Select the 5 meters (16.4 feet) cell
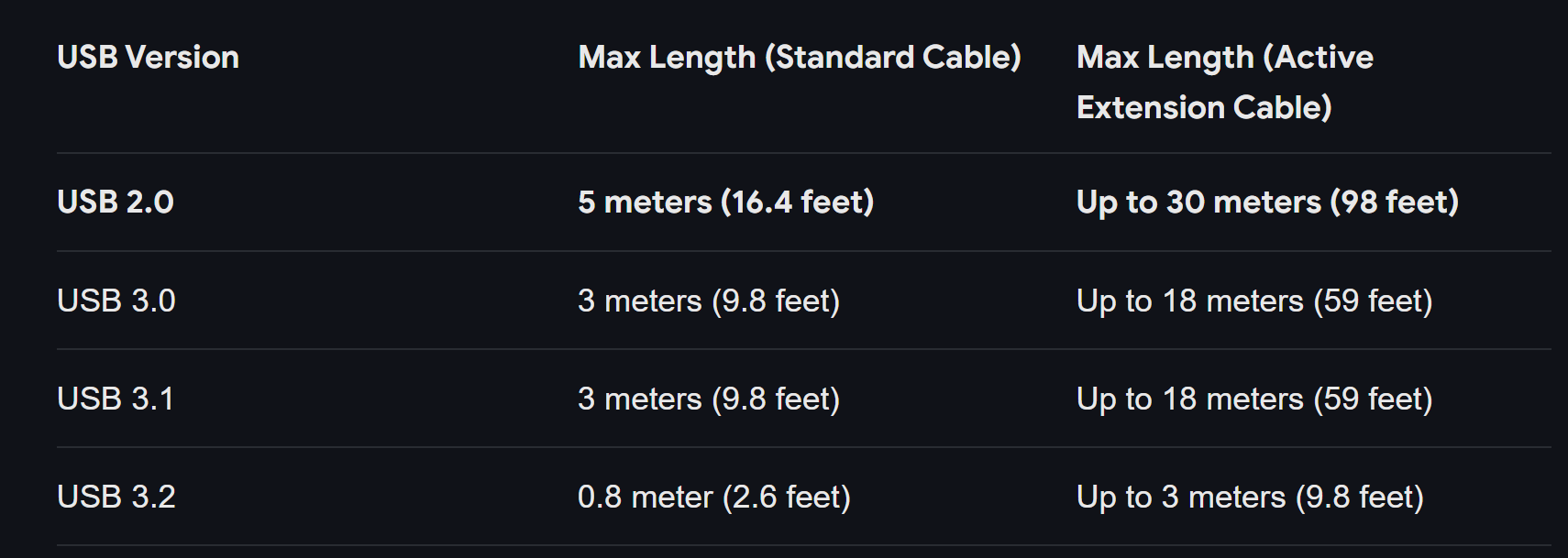 (x=726, y=202)
